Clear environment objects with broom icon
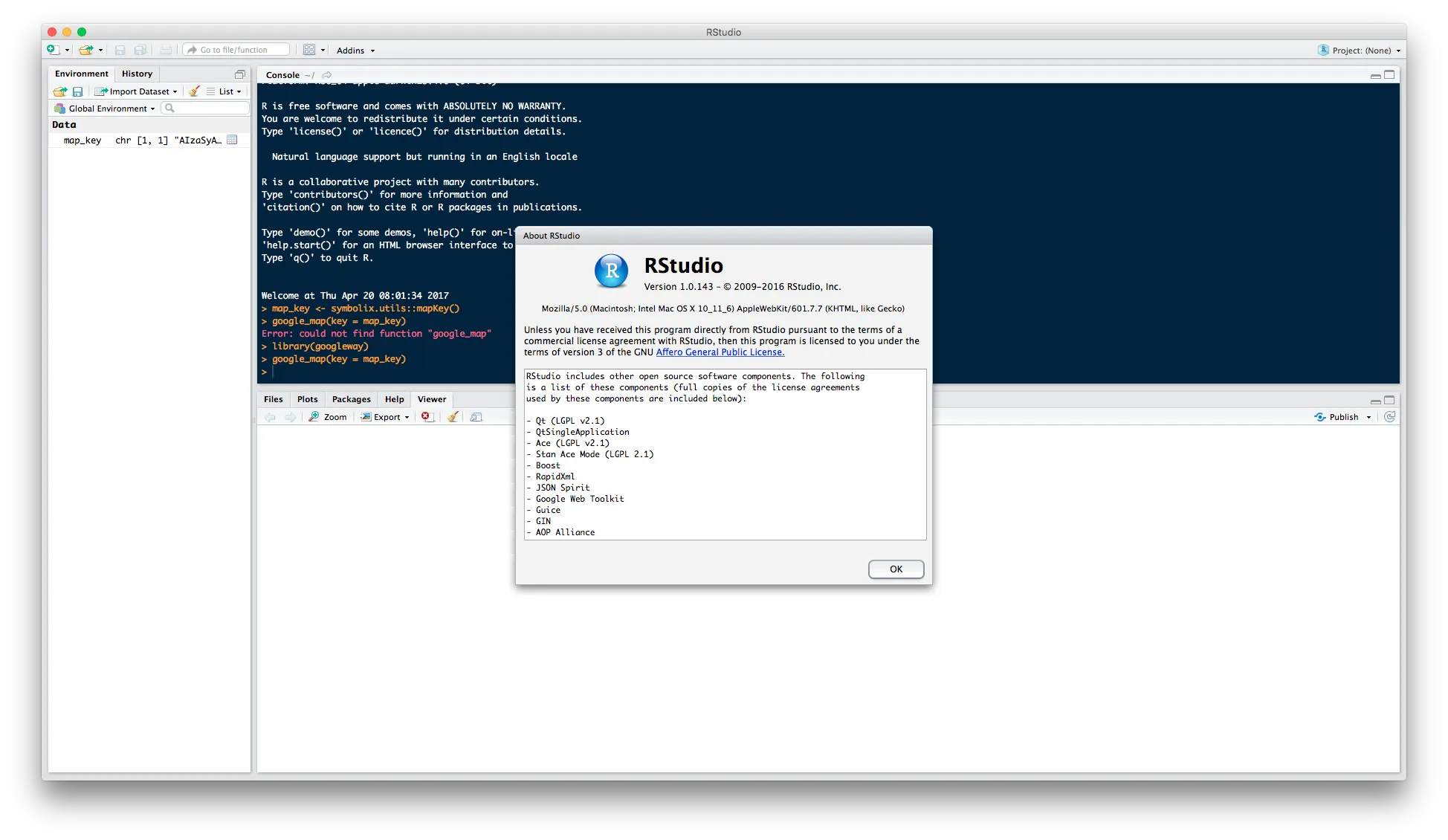Screen dimensions: 1448x840 [x=194, y=91]
